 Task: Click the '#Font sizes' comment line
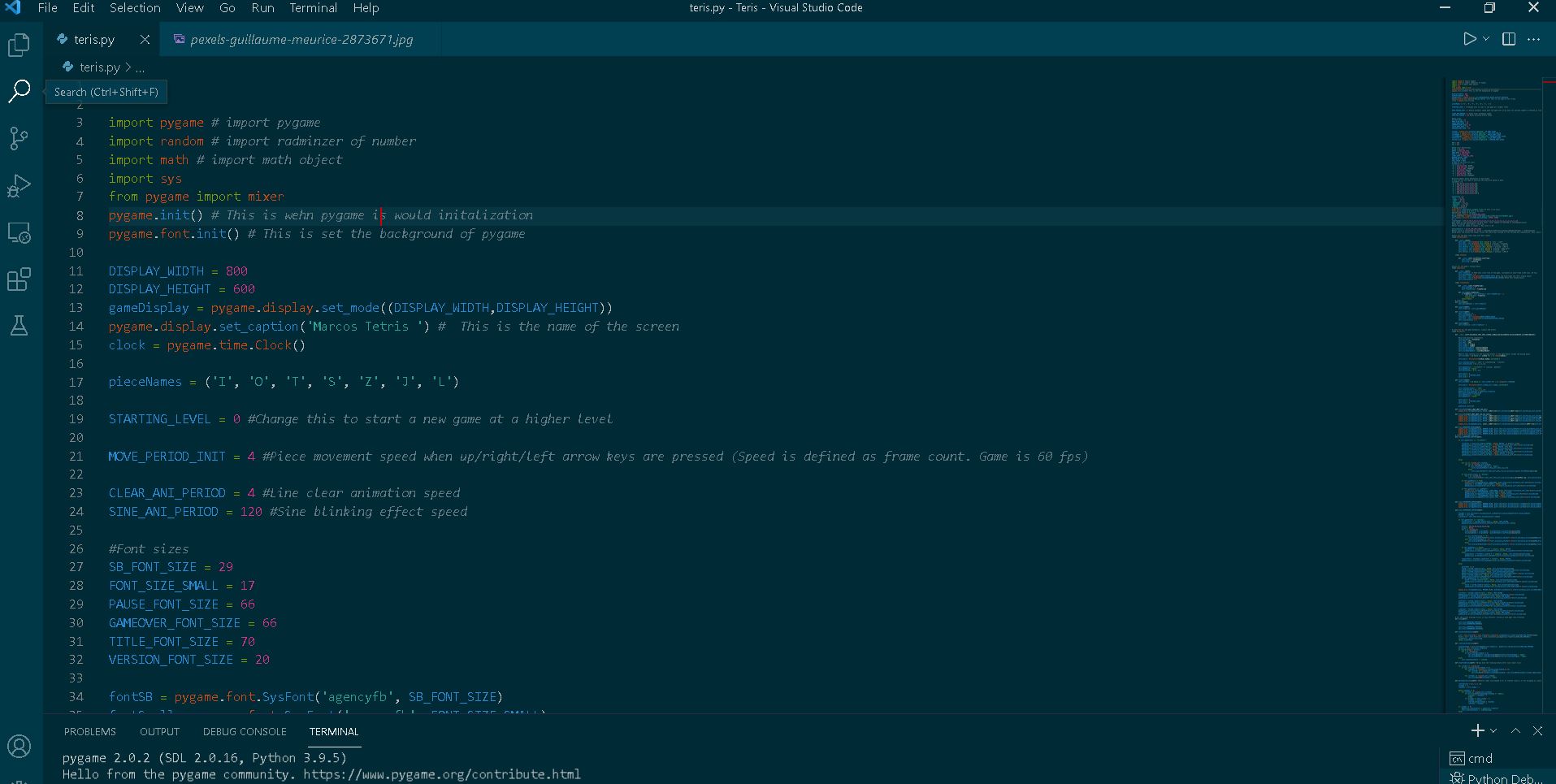[149, 549]
